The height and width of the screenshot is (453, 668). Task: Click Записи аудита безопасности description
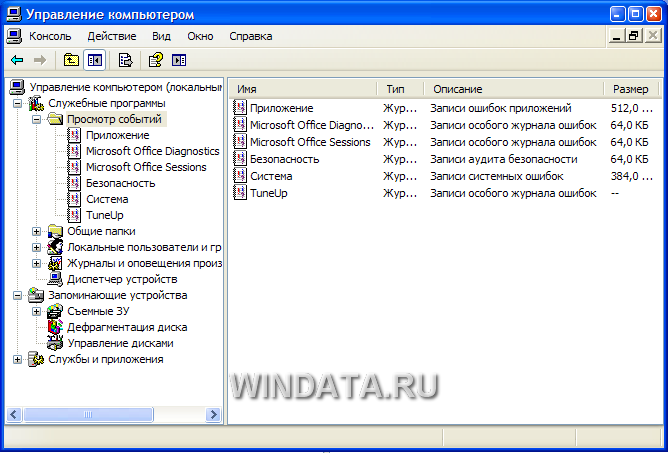click(504, 159)
